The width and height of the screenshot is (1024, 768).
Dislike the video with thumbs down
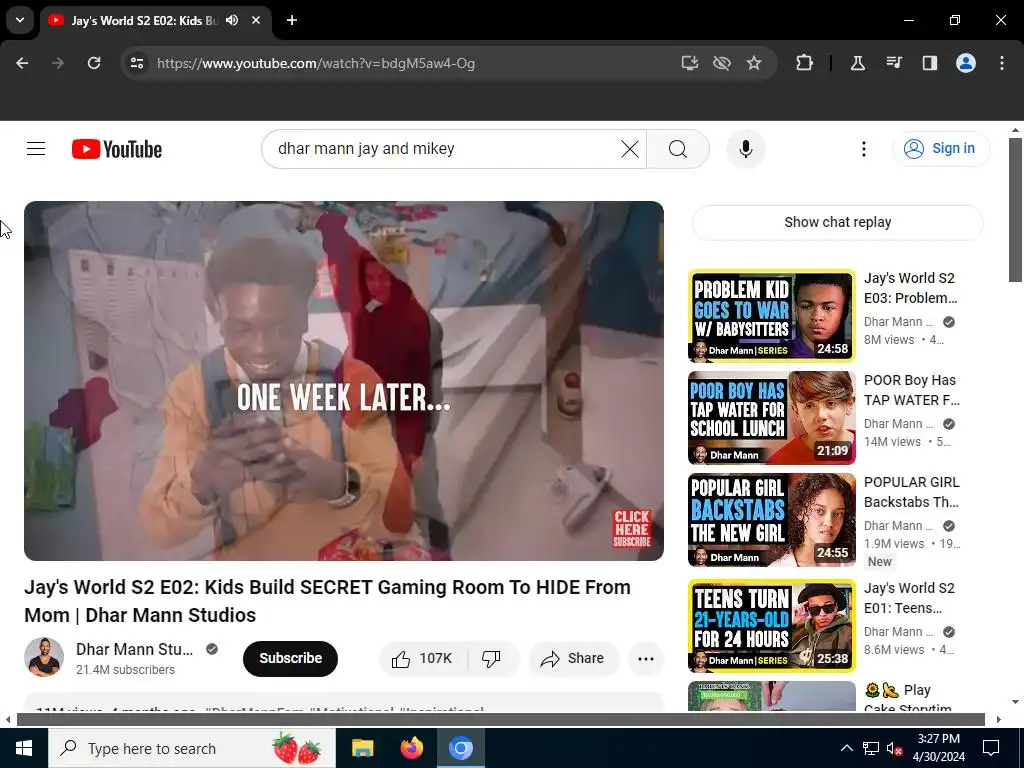tap(492, 658)
